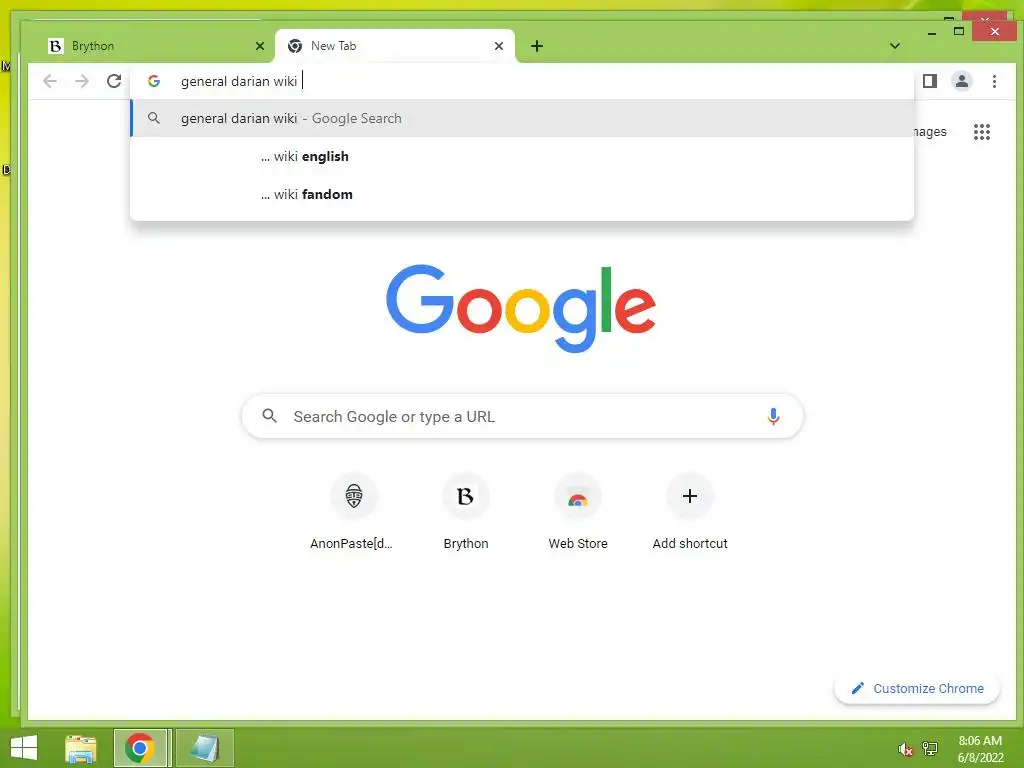1024x768 pixels.
Task: Click the Google logo
Action: point(520,308)
